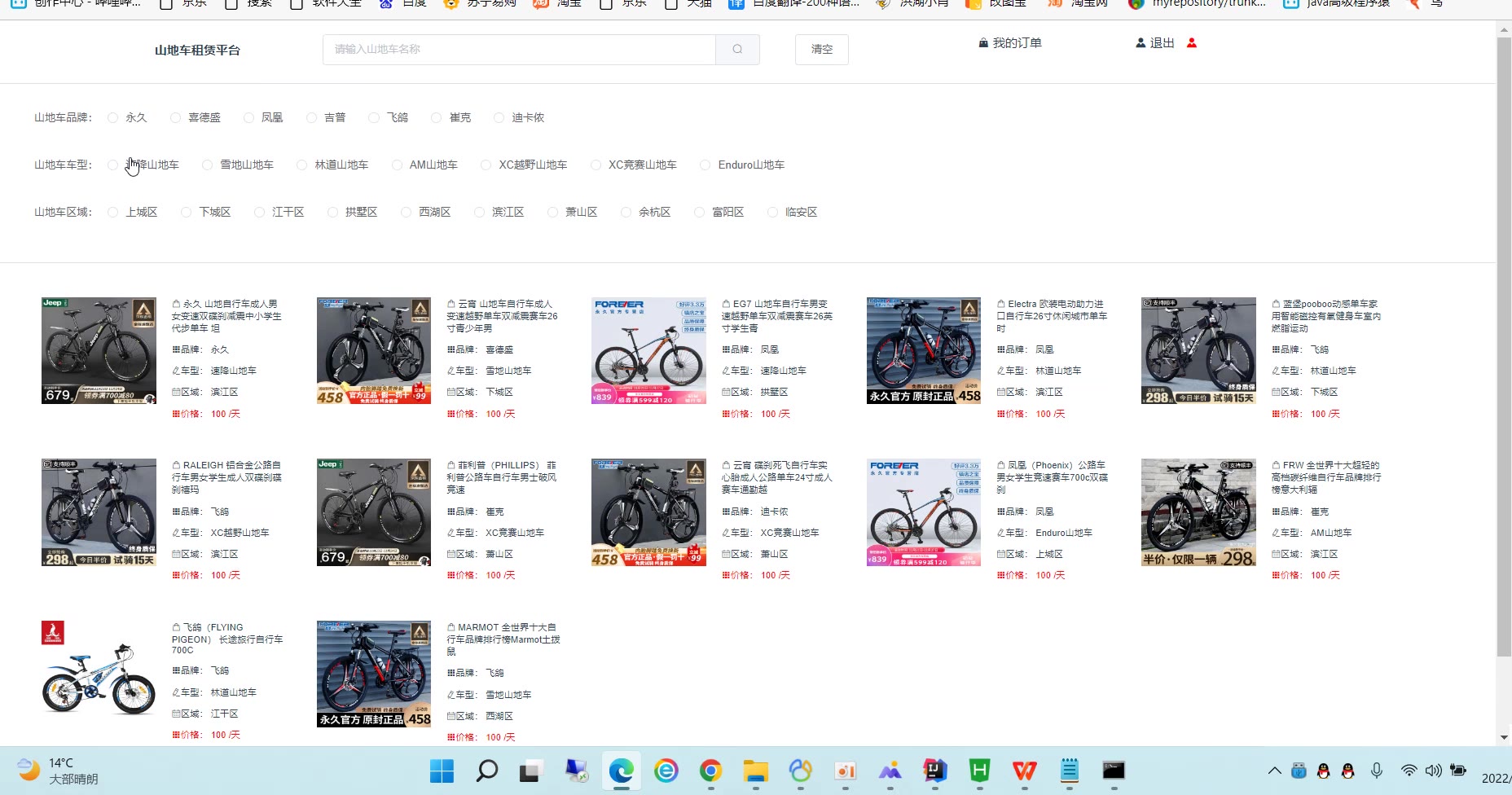Open Task View from the taskbar
Screen dimensions: 1512x795
coord(531,771)
